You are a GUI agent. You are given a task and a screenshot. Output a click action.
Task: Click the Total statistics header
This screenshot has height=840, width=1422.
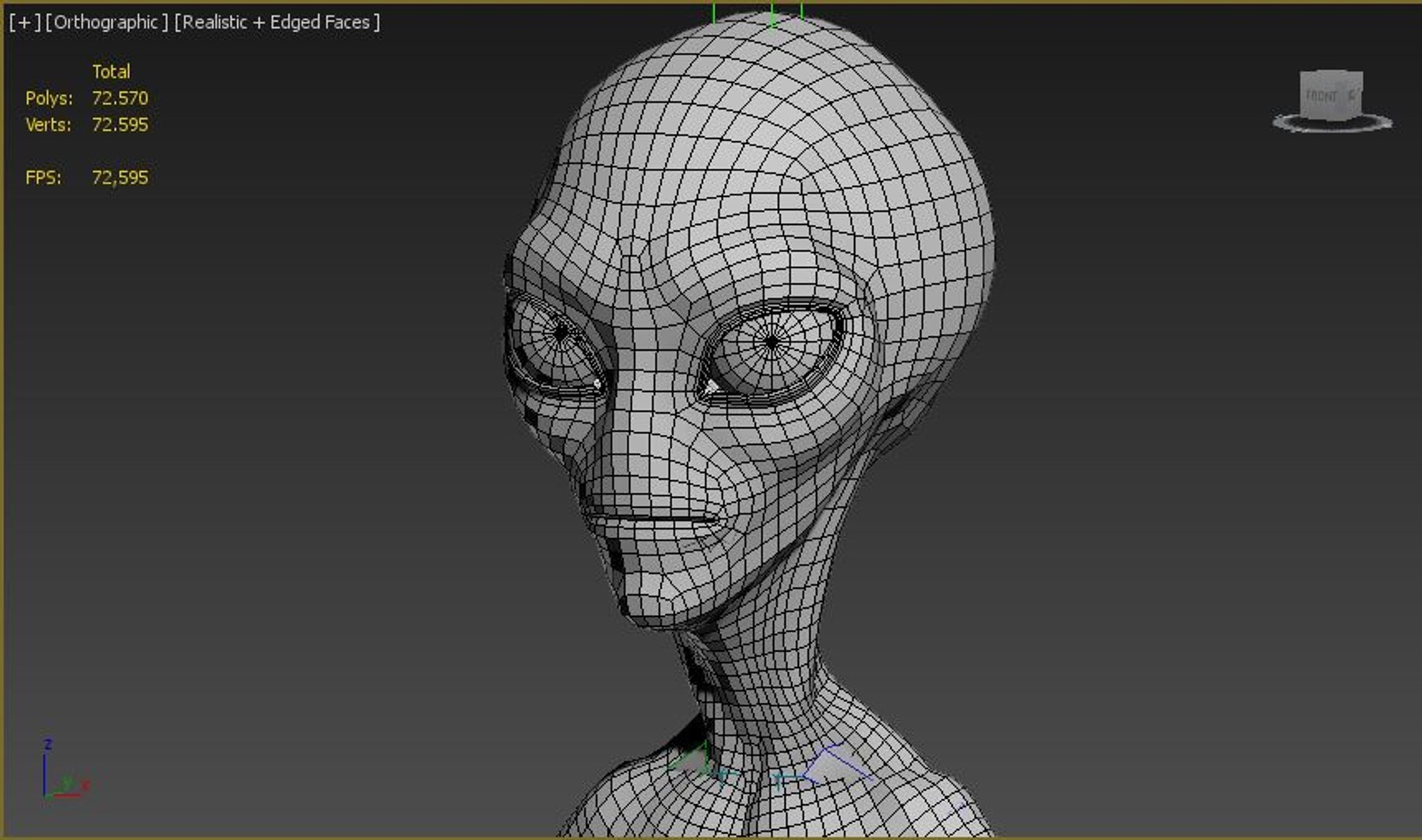point(111,72)
